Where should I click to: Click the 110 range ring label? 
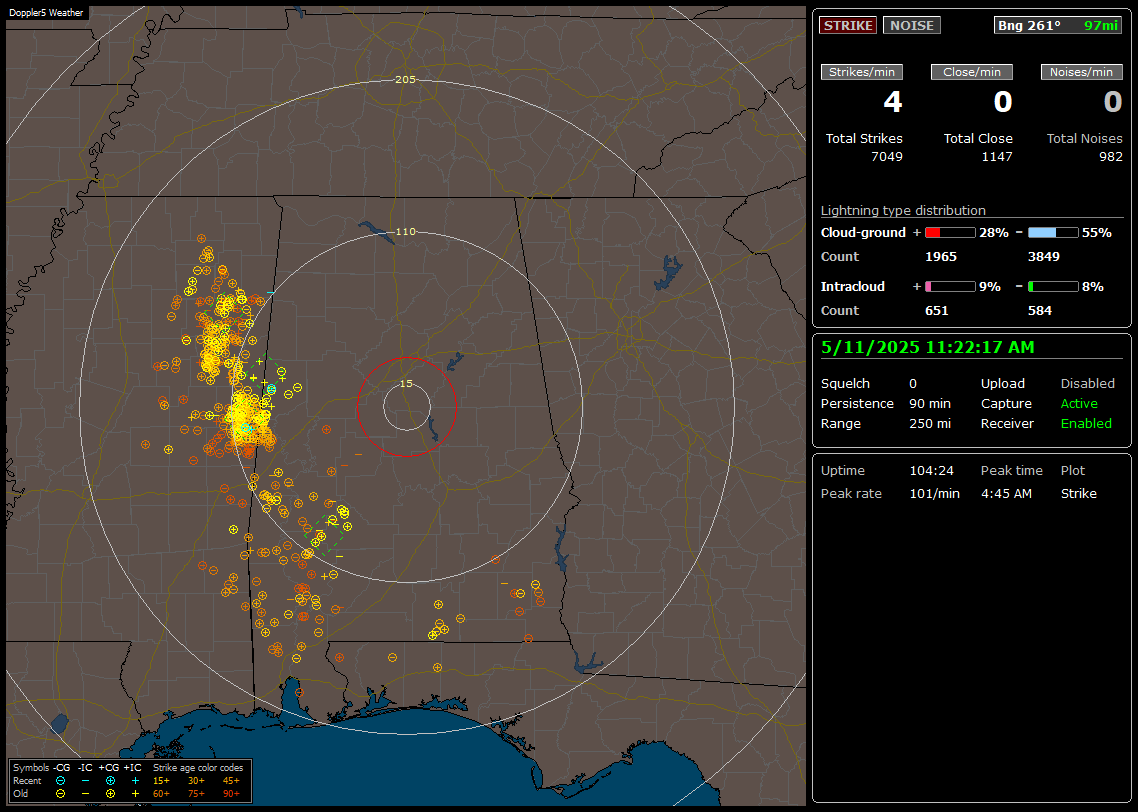coord(406,232)
